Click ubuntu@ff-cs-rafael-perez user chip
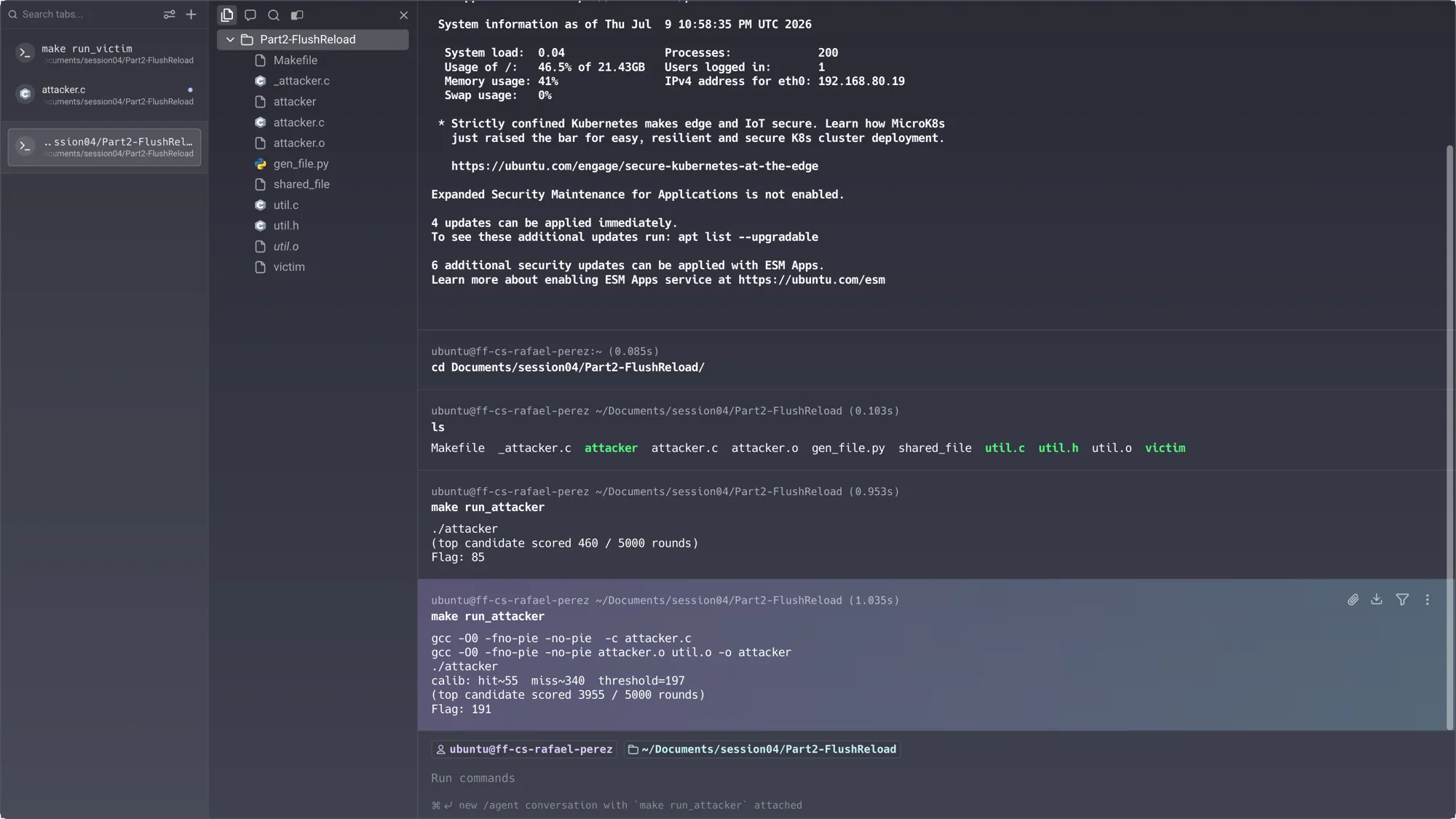 point(524,749)
